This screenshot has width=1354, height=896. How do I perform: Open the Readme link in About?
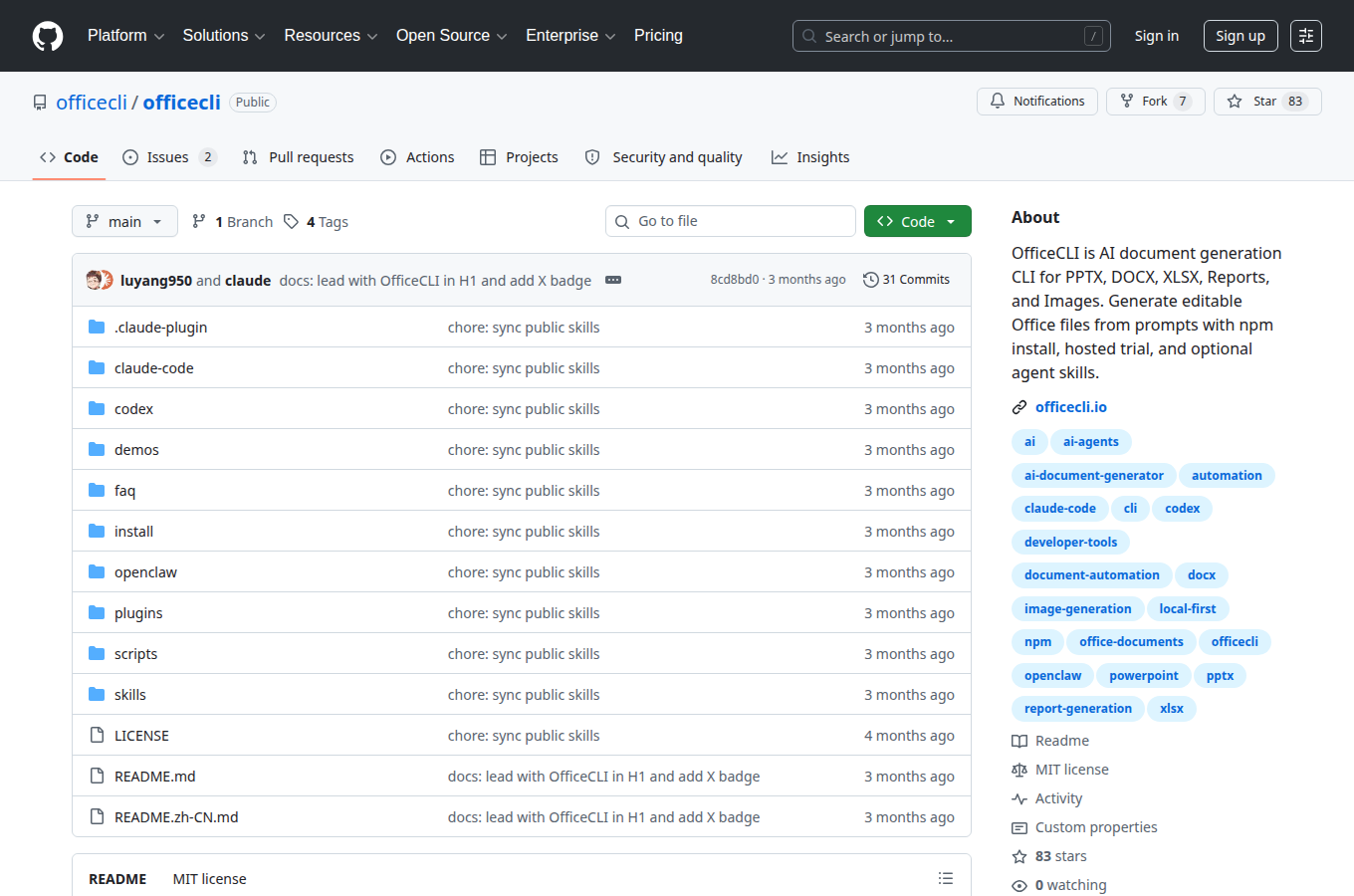tap(1050, 741)
